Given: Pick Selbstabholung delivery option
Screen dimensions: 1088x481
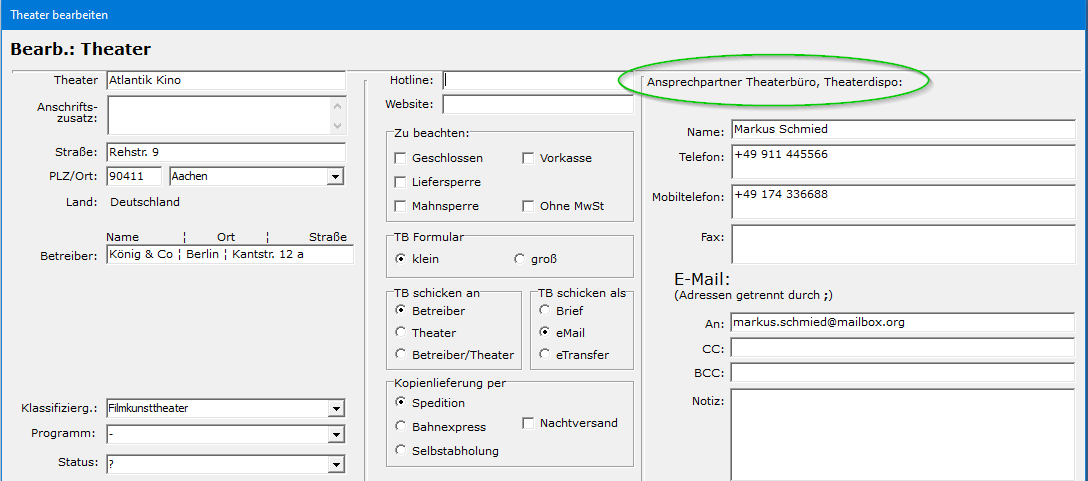Looking at the screenshot, I should point(401,451).
